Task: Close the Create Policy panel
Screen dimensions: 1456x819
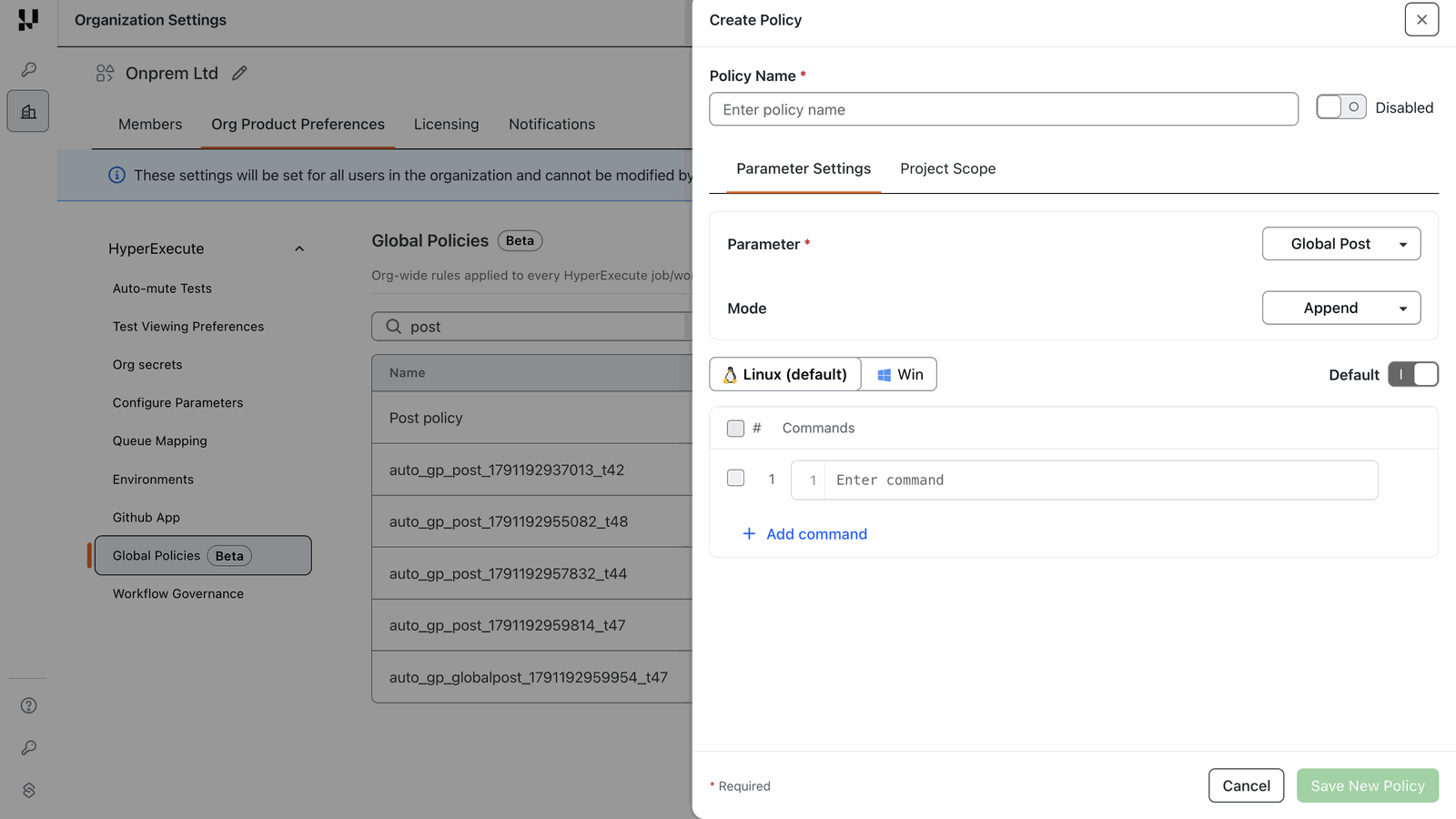Action: coord(1421,19)
